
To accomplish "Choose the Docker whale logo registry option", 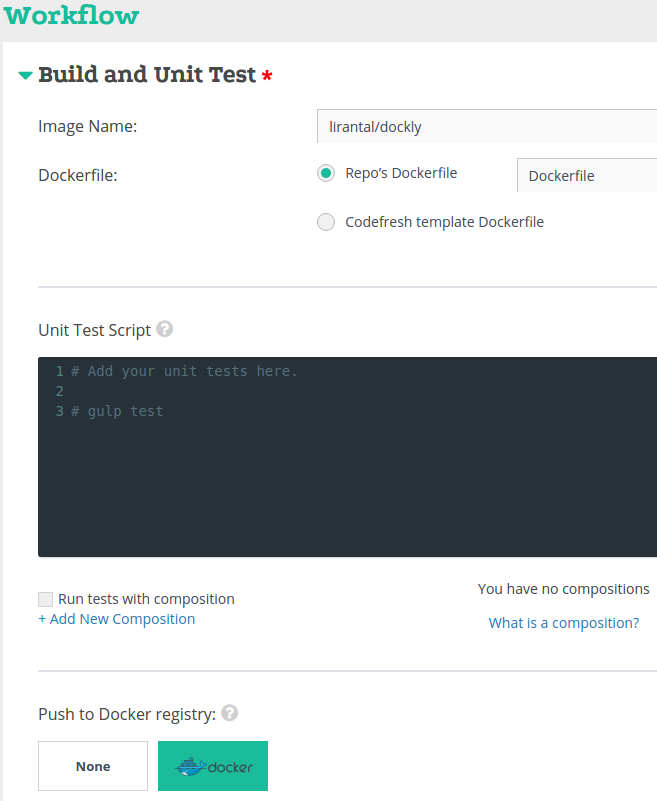I will coord(213,766).
